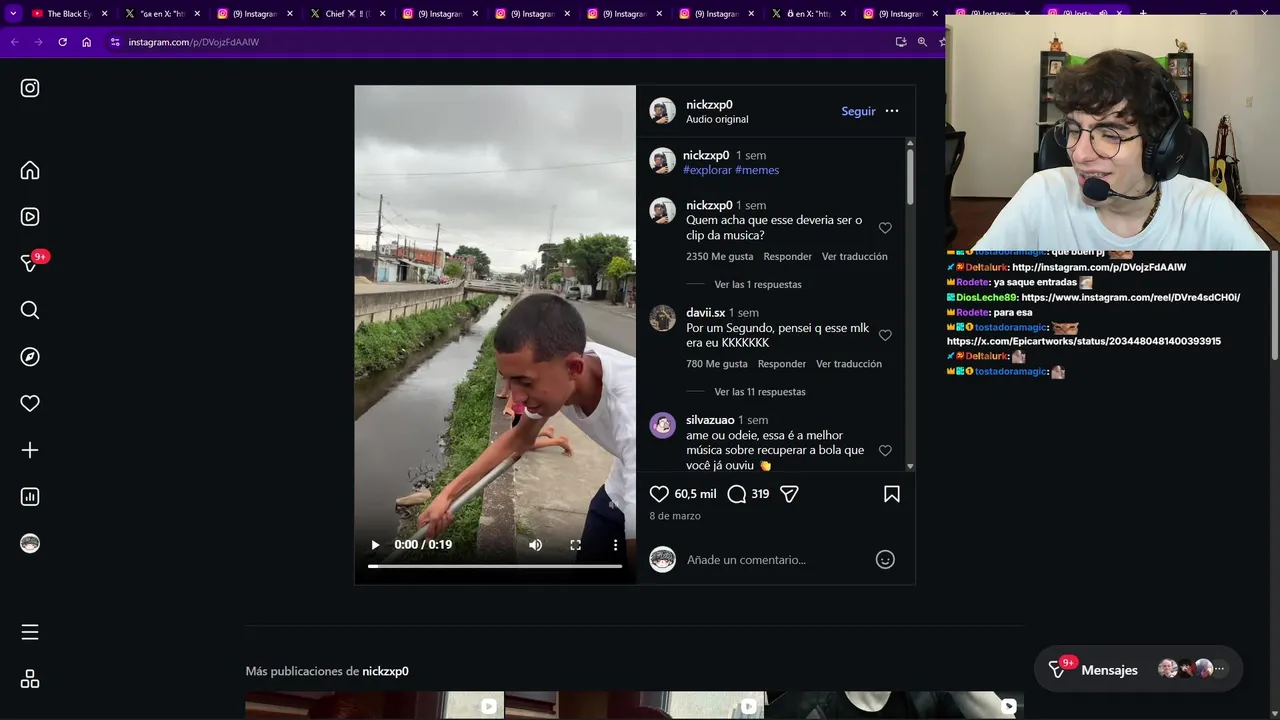The width and height of the screenshot is (1280, 720).
Task: Open emoji picker in comment box
Action: 885,560
